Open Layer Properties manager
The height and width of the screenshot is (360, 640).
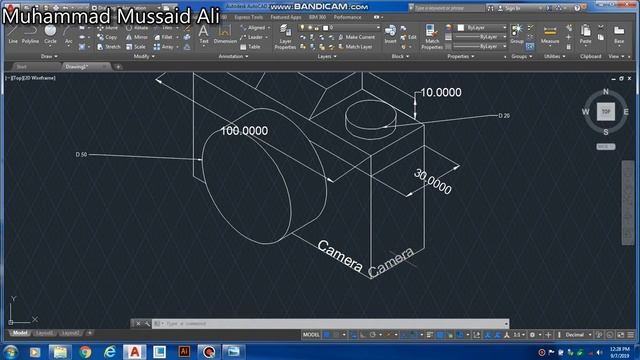285,37
